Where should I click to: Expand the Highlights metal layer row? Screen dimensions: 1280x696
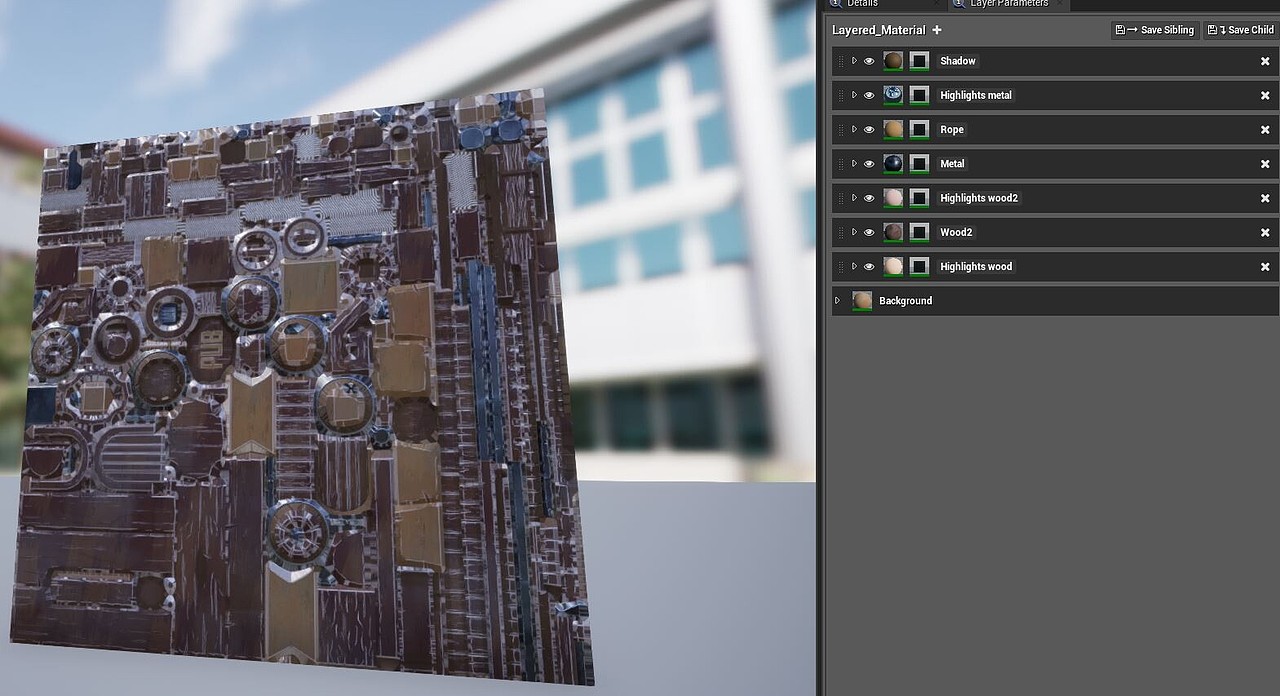click(x=854, y=95)
